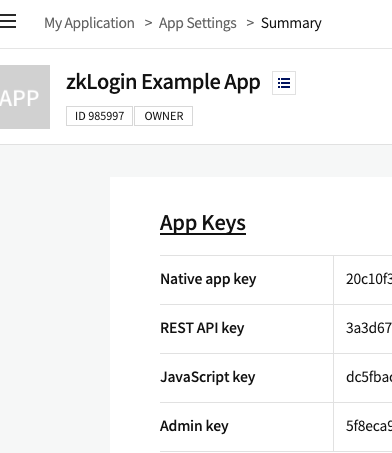Select the OWNER badge

164,116
